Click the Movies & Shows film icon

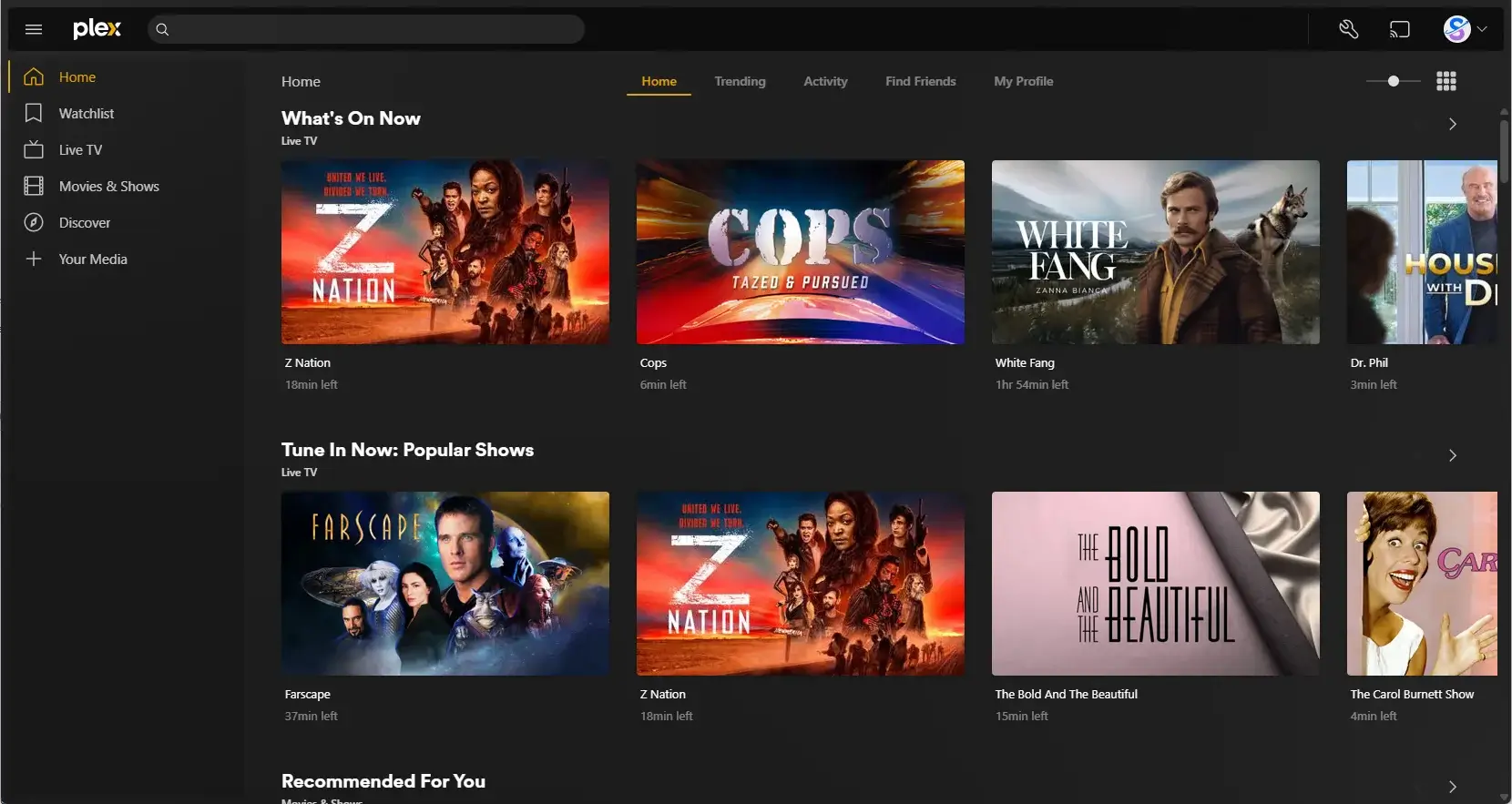[x=34, y=186]
